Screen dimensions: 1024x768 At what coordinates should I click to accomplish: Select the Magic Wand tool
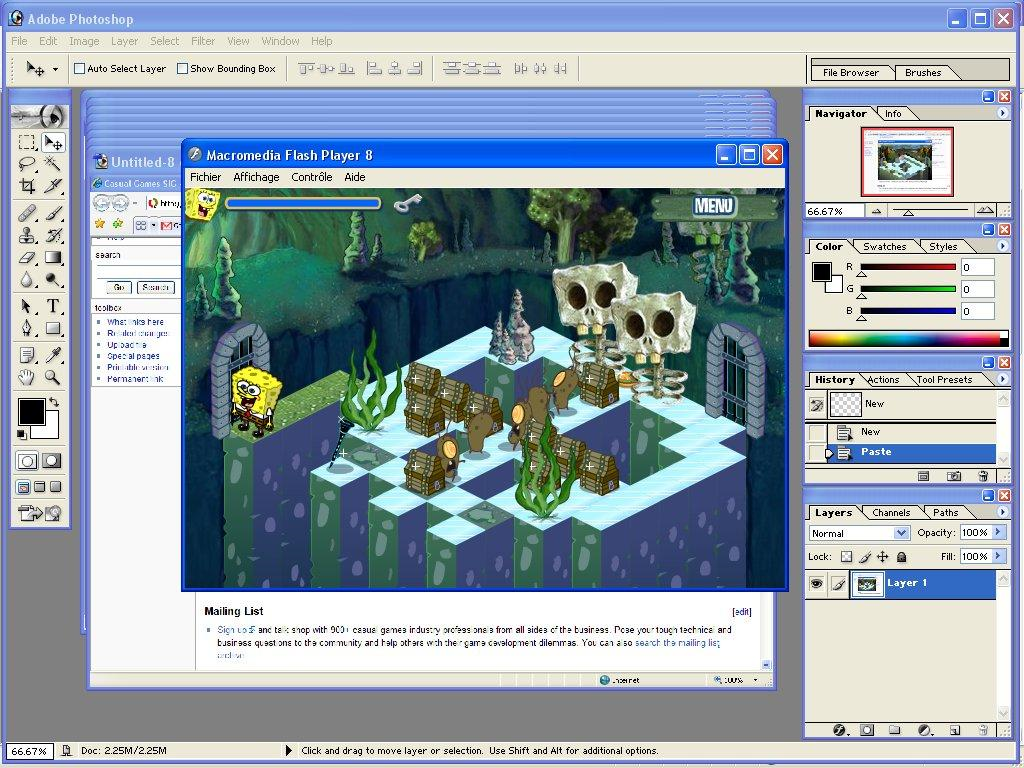53,163
